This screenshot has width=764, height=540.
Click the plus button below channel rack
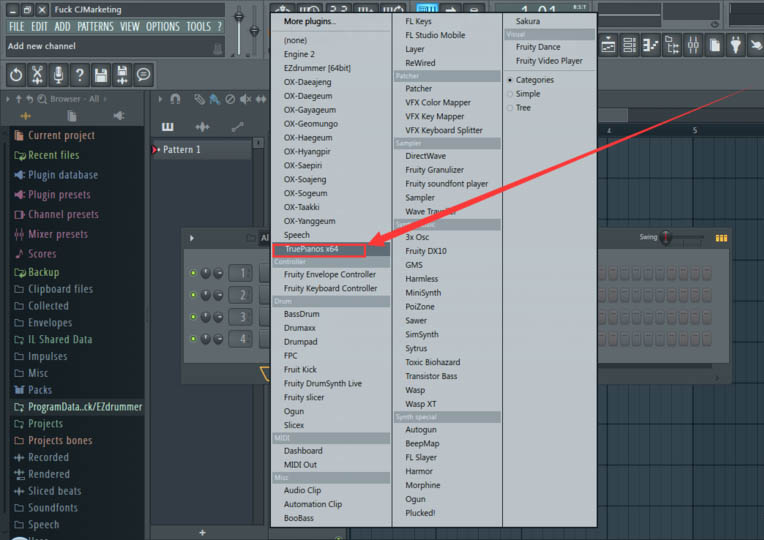202,533
